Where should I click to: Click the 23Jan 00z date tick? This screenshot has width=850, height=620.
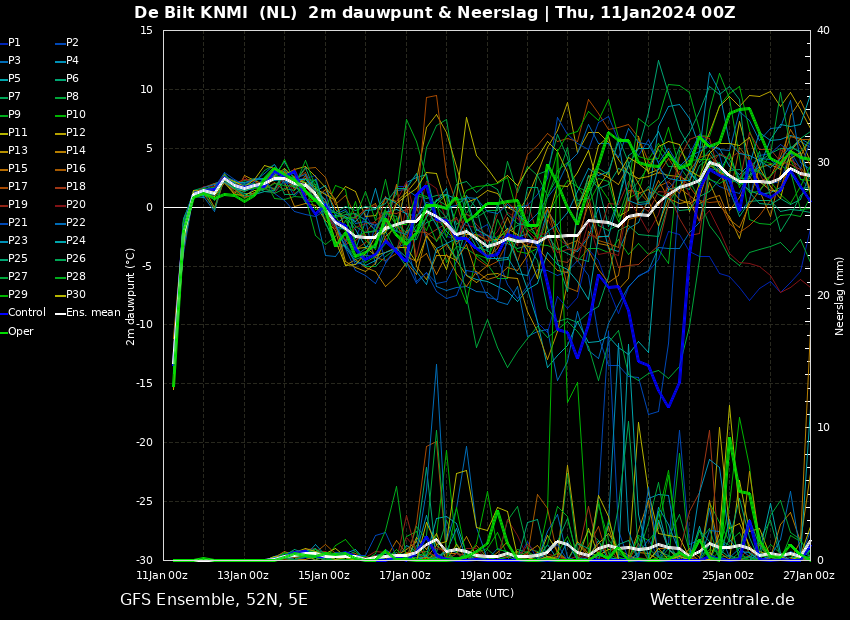(x=647, y=576)
